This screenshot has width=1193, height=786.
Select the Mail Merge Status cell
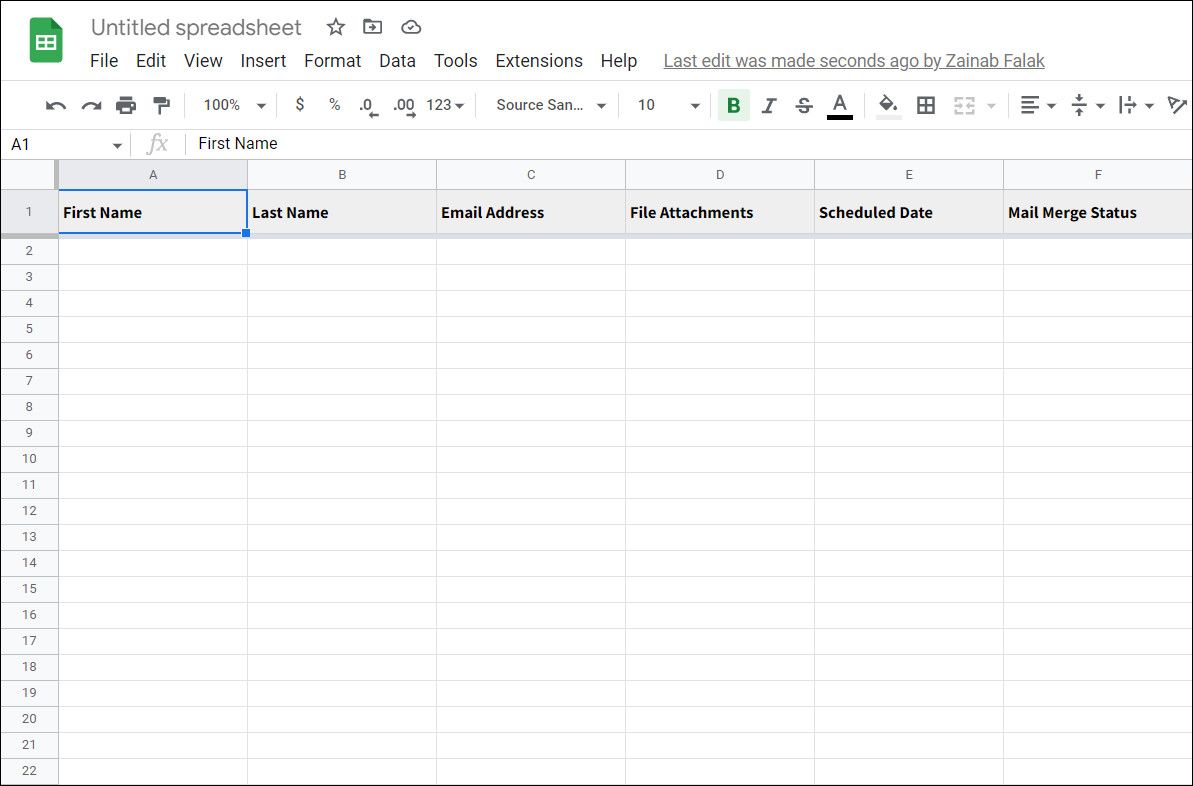pyautogui.click(x=1098, y=212)
